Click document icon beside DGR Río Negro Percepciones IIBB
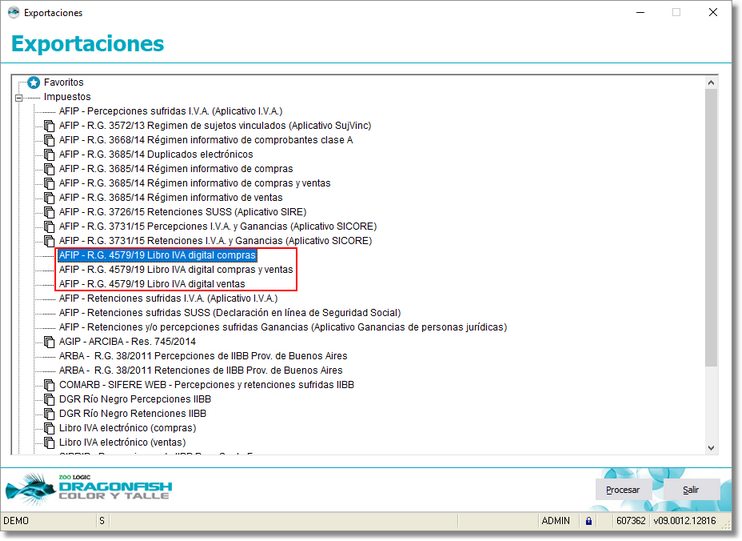Screen dimensions: 742x541 (49, 399)
